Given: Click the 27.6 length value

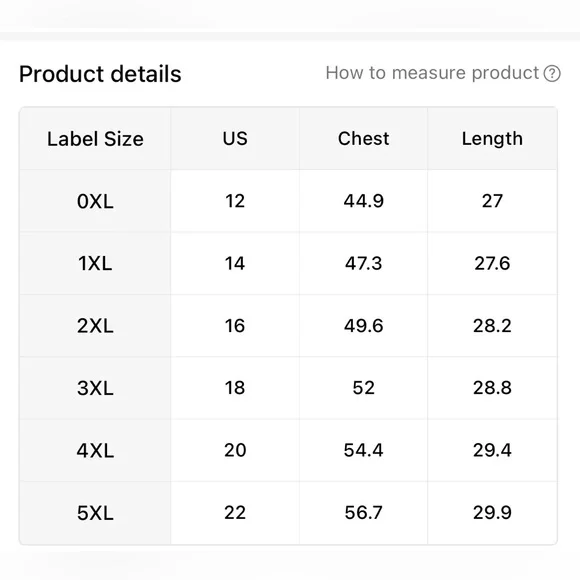Looking at the screenshot, I should 492,263.
